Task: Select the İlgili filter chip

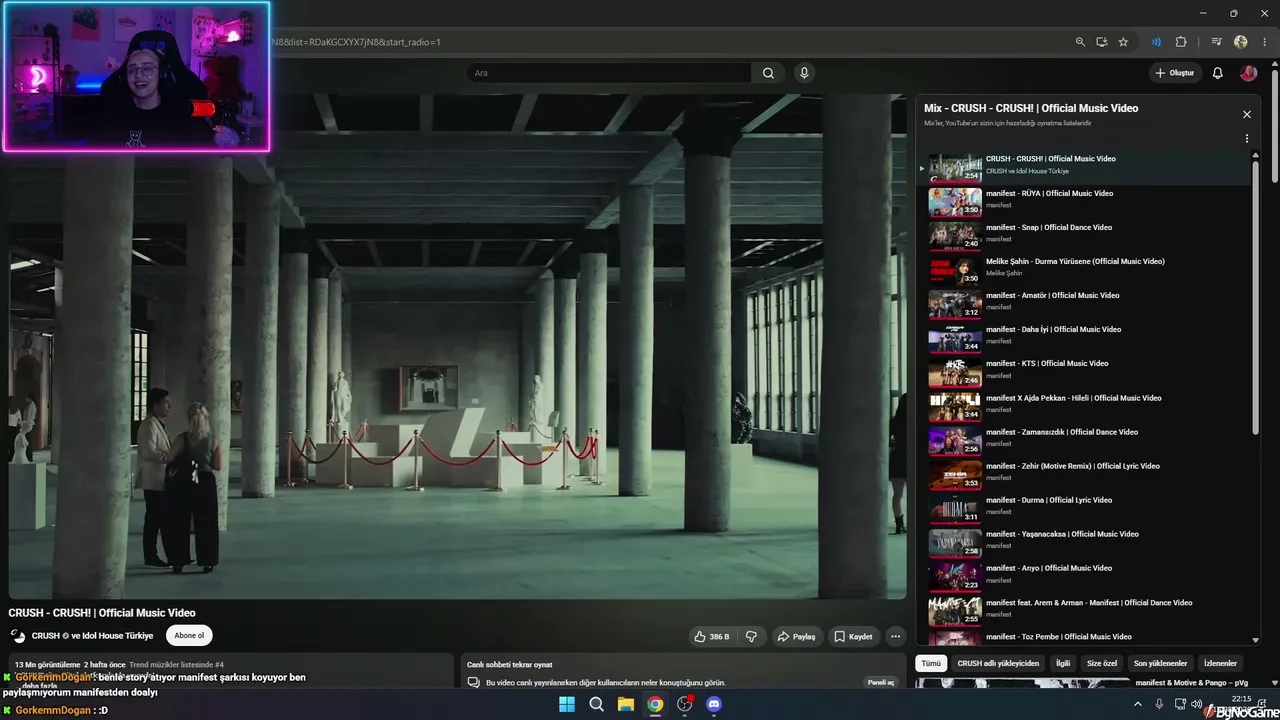Action: point(1063,663)
